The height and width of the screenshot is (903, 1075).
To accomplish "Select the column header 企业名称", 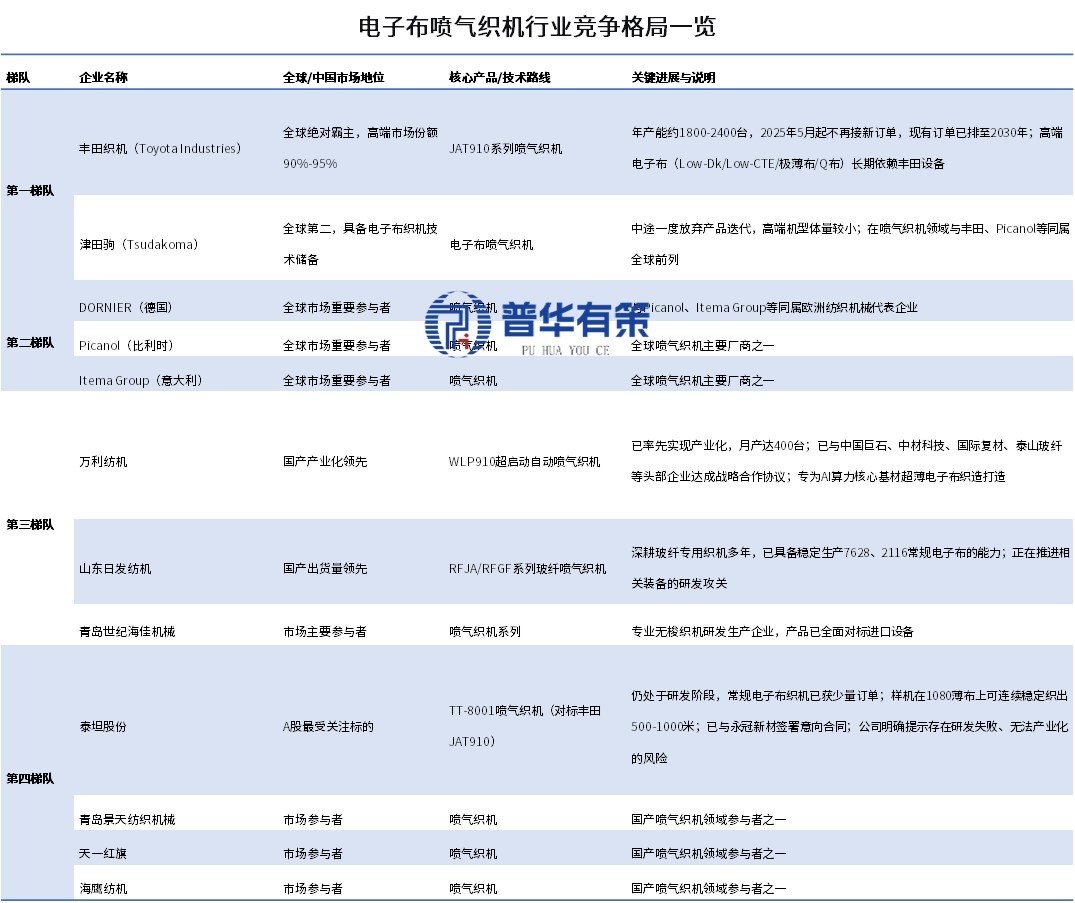I will click(104, 77).
